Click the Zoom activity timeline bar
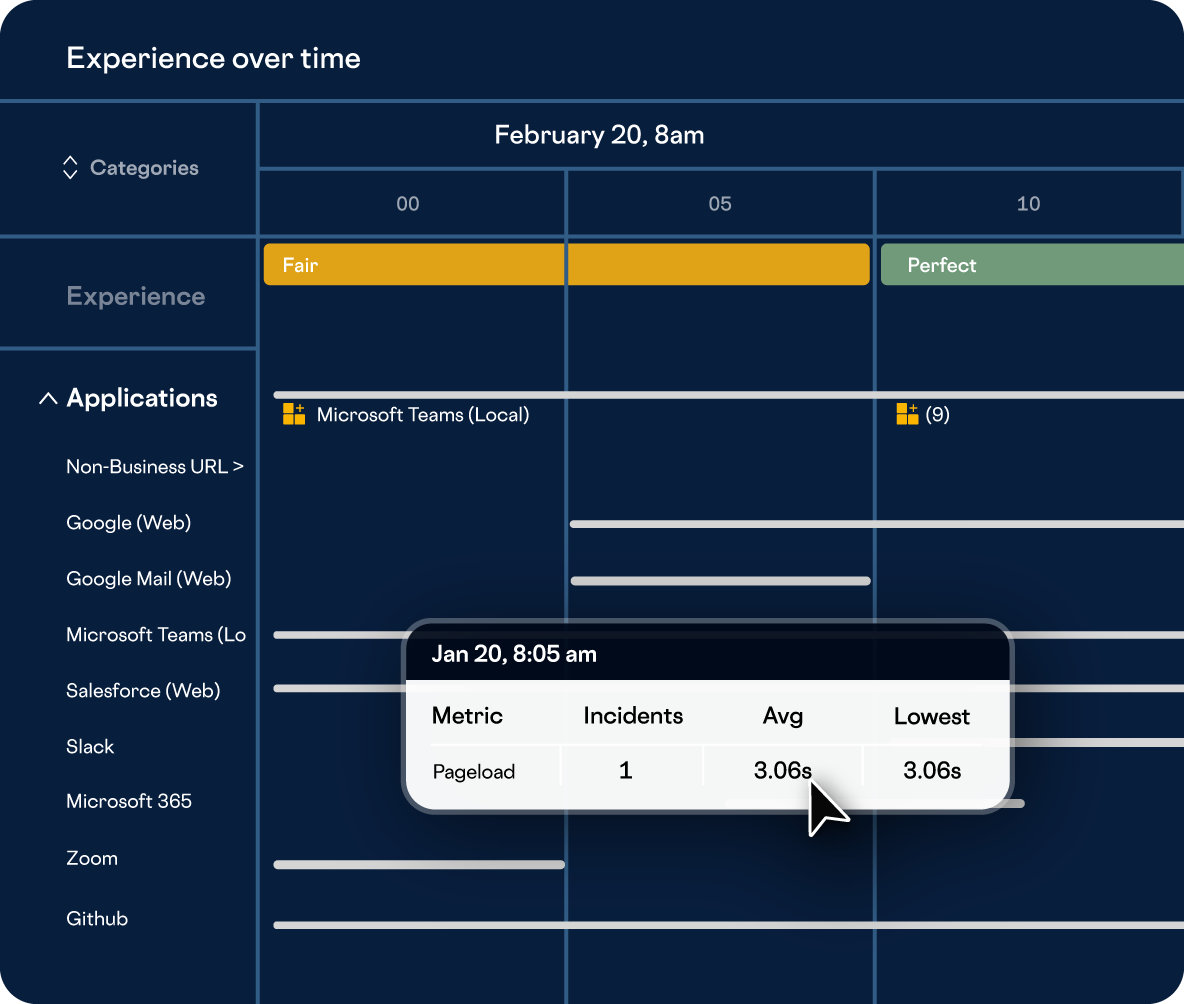This screenshot has height=1004, width=1184. click(x=419, y=865)
